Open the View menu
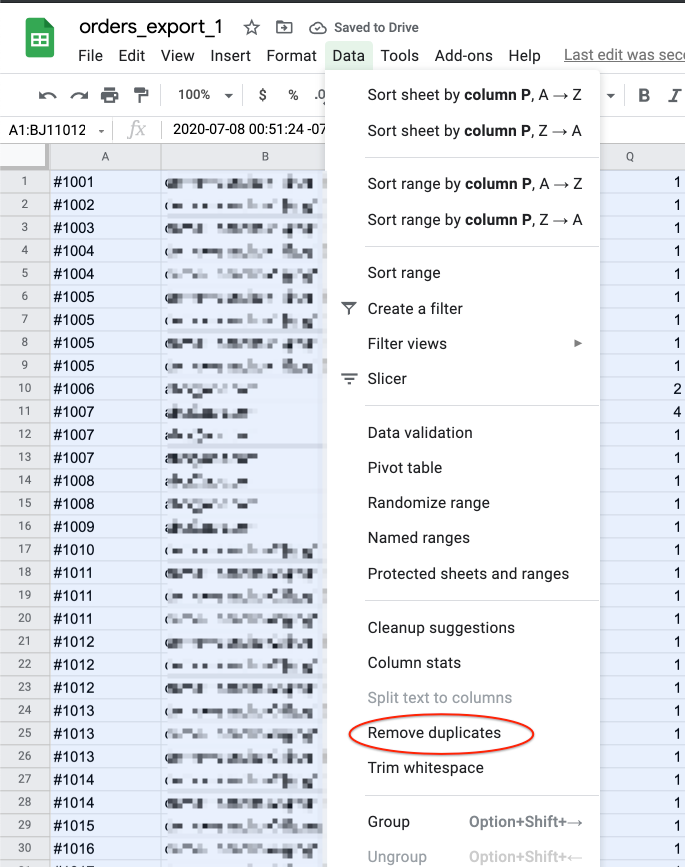685x867 pixels. (x=177, y=56)
